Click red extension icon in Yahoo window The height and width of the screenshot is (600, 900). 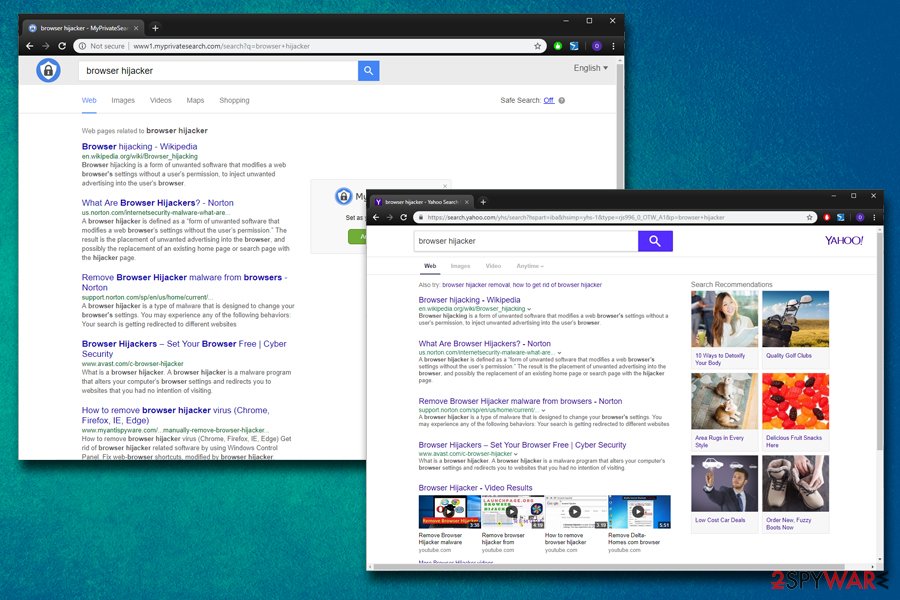tap(827, 218)
